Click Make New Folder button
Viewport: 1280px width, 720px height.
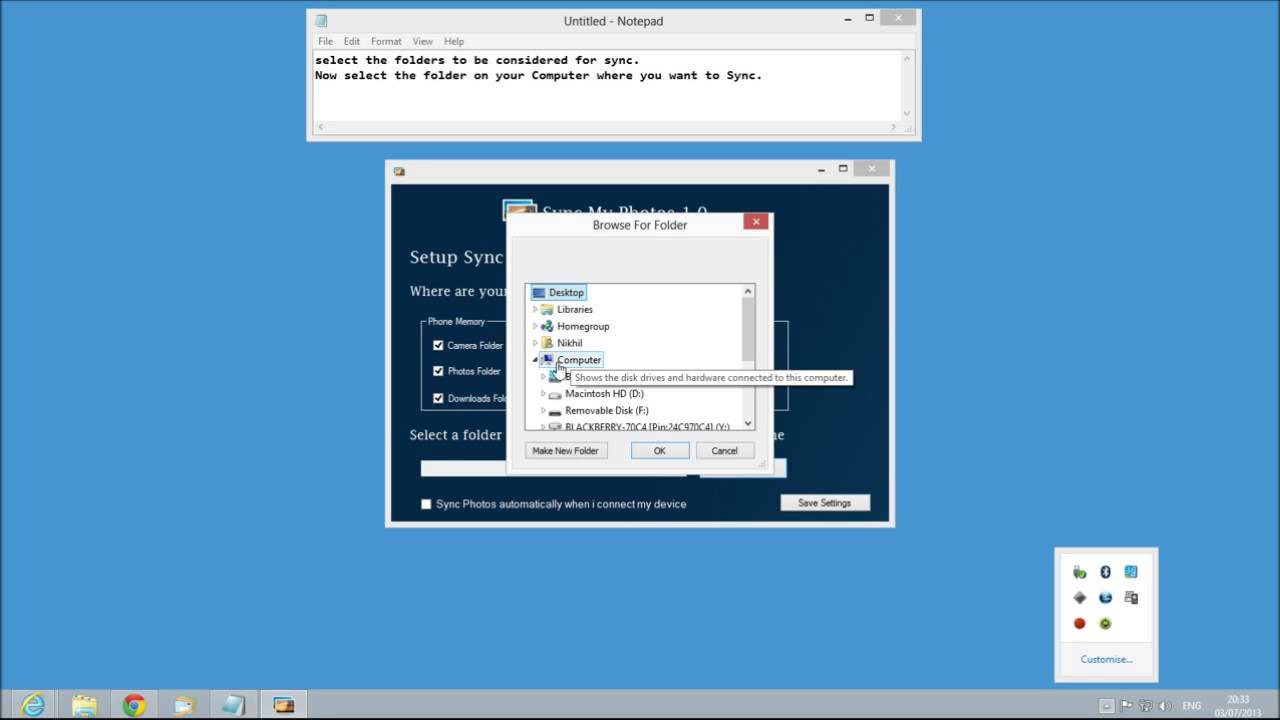[565, 451]
